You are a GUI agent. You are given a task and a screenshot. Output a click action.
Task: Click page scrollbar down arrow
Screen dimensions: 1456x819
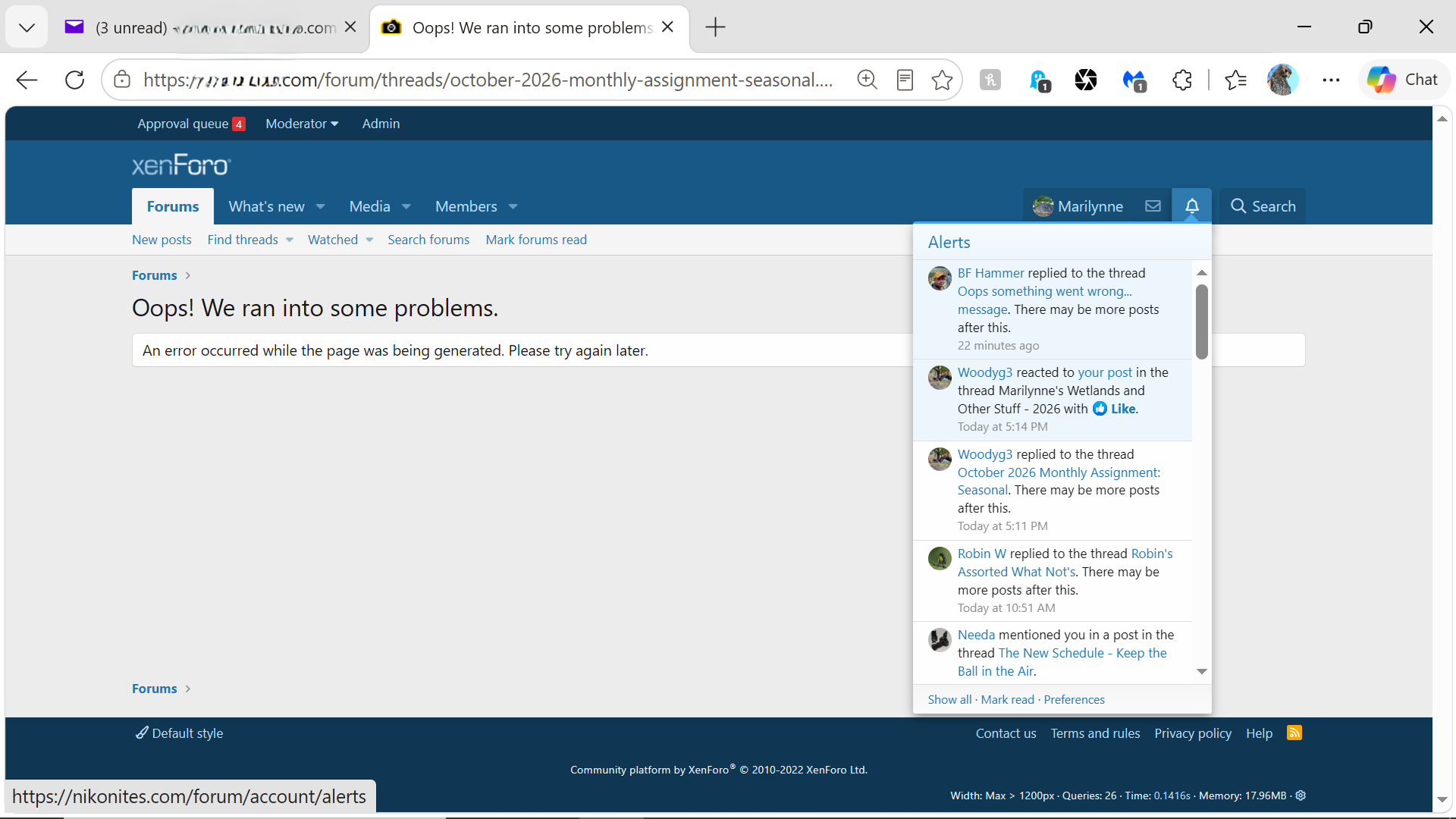1442,800
